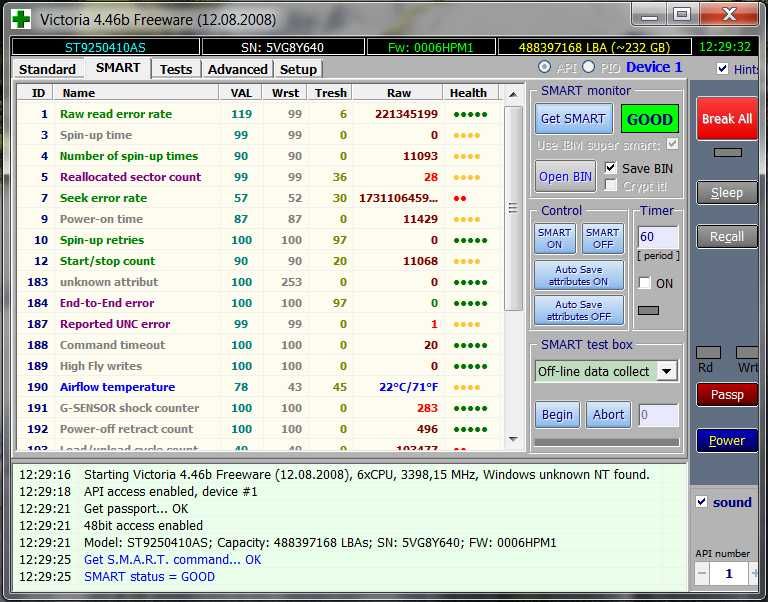Click the Recall button
Viewport: 768px width, 602px height.
pos(727,237)
